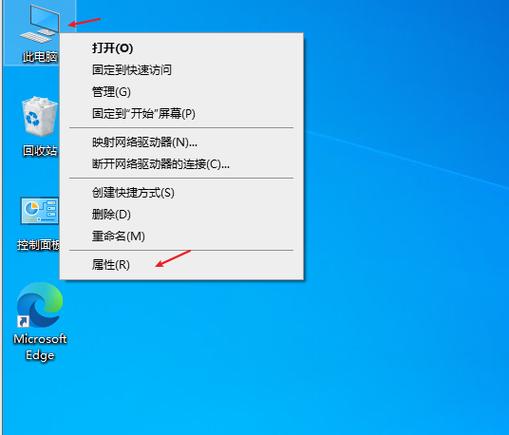Click the 回收站 label text
The height and width of the screenshot is (435, 509).
(40, 151)
